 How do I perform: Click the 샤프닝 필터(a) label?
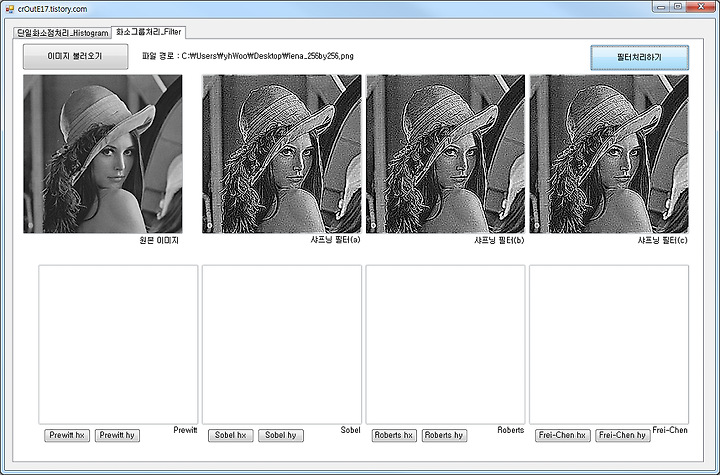click(336, 240)
